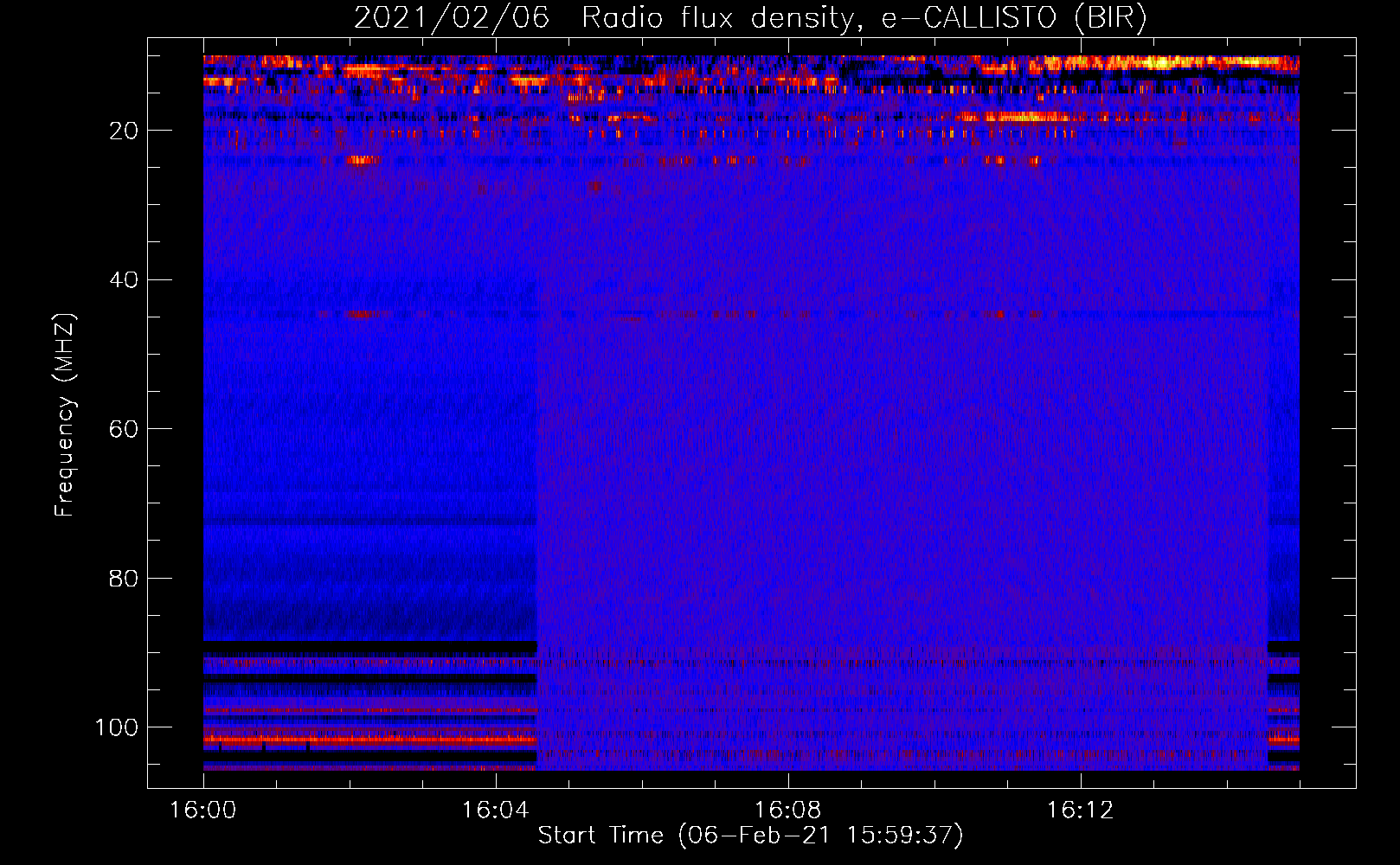Click the '100' frequency tick label

coord(117,728)
